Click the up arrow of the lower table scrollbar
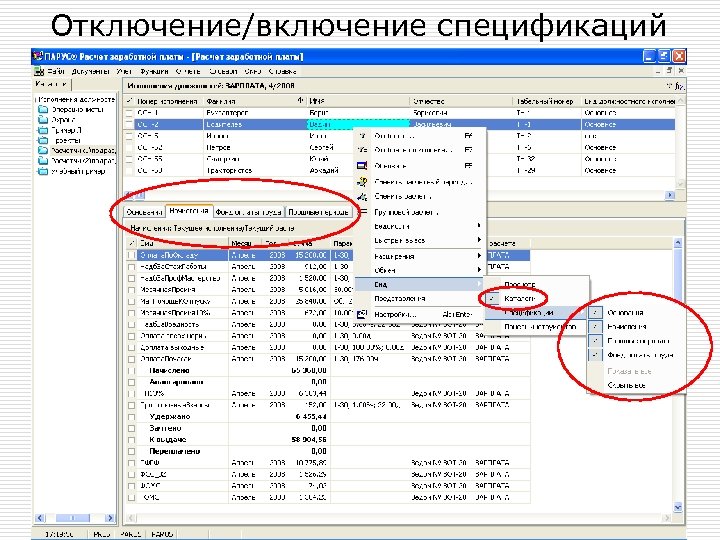The image size is (720, 540). tap(678, 242)
